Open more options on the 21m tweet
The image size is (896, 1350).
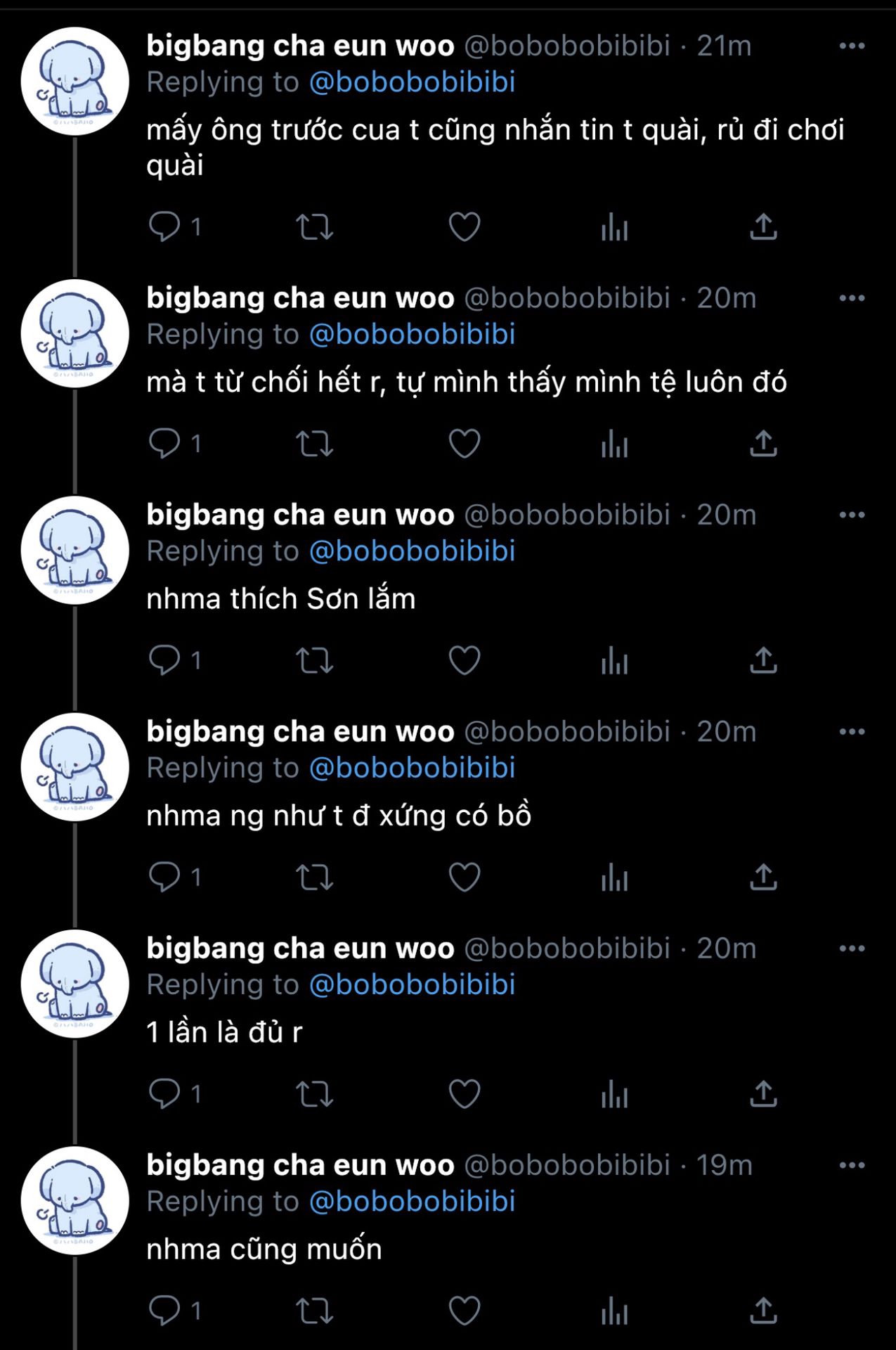(852, 46)
